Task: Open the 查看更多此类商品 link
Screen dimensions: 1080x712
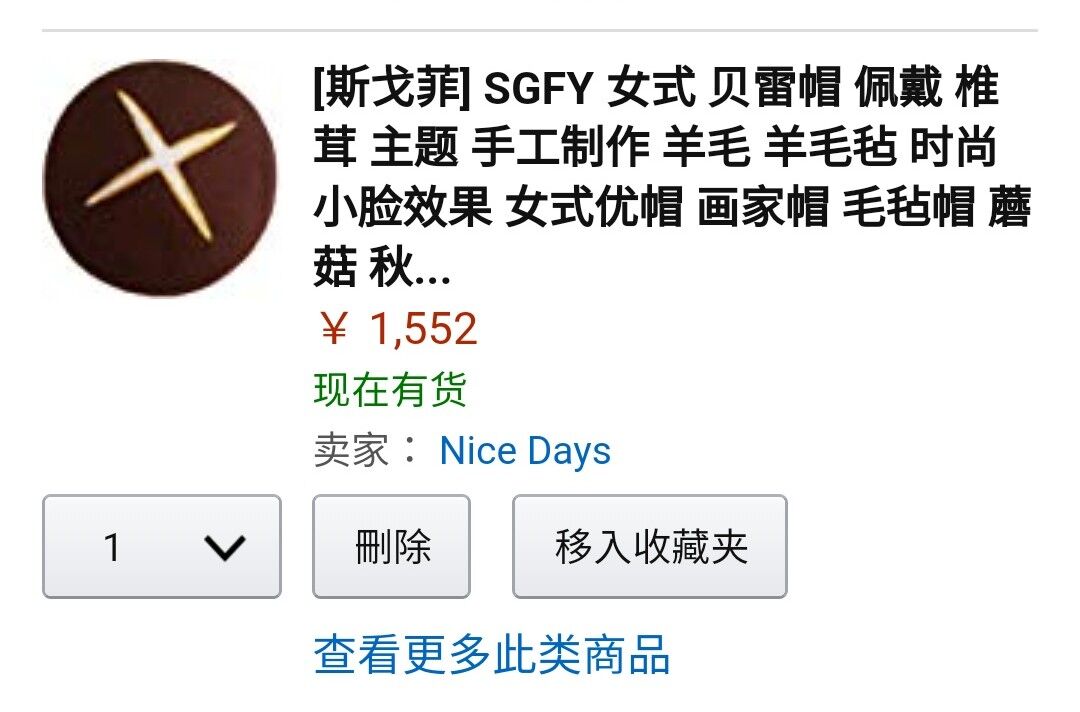Action: [x=492, y=654]
